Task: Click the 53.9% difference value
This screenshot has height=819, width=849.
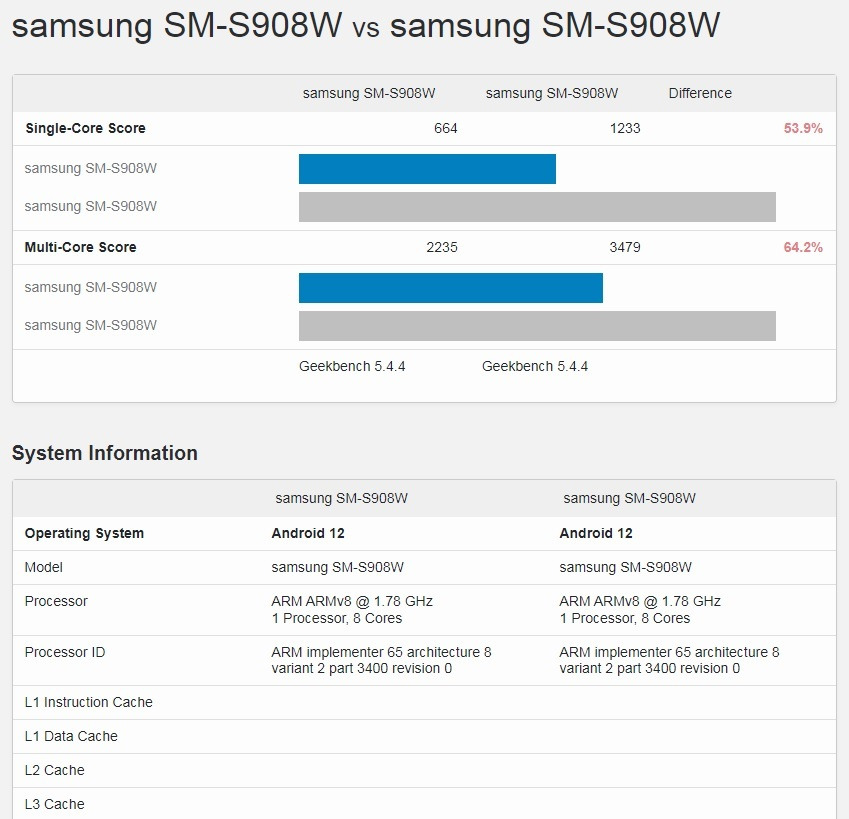Action: [803, 128]
